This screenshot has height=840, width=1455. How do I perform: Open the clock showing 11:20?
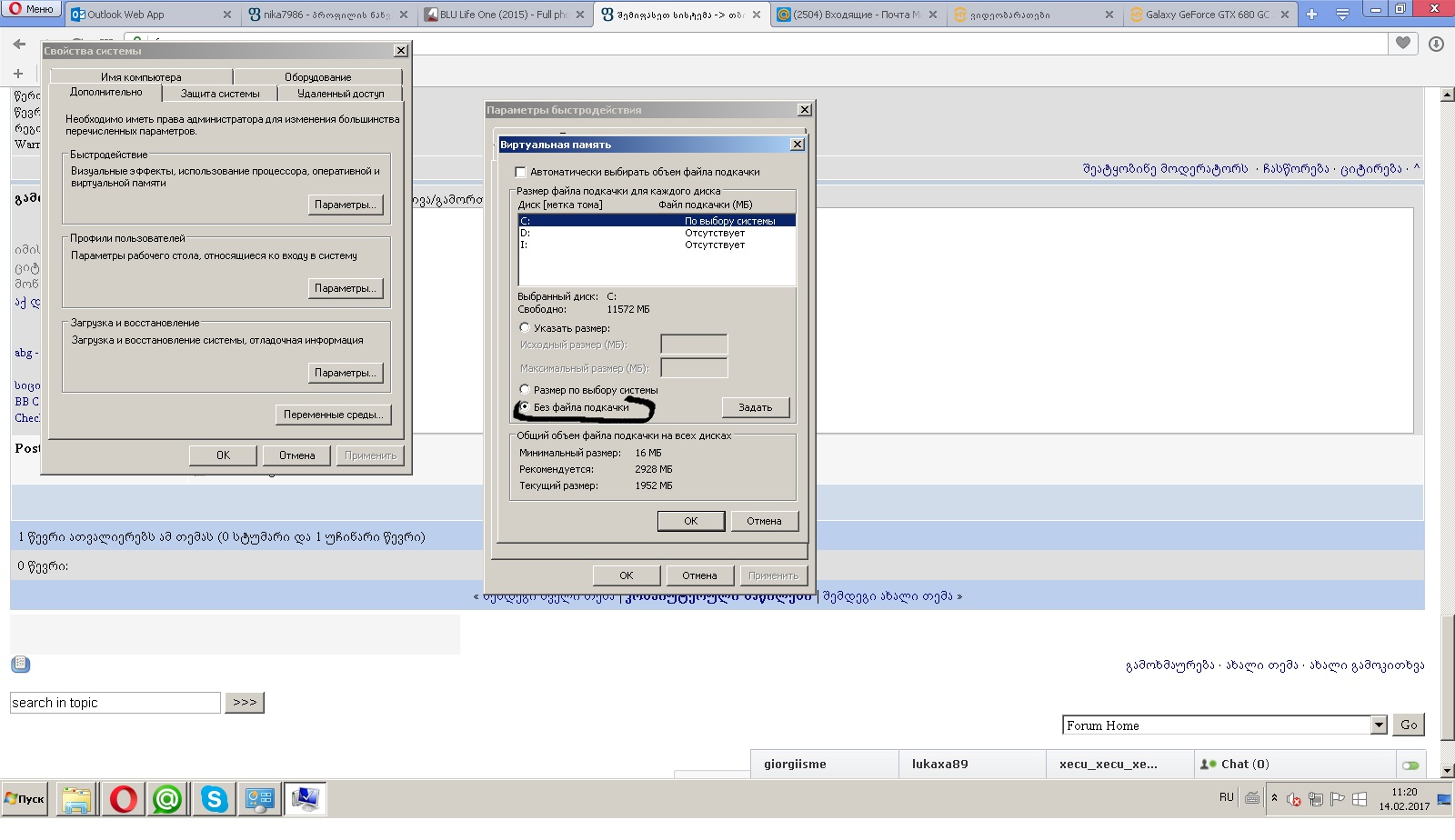[1404, 799]
